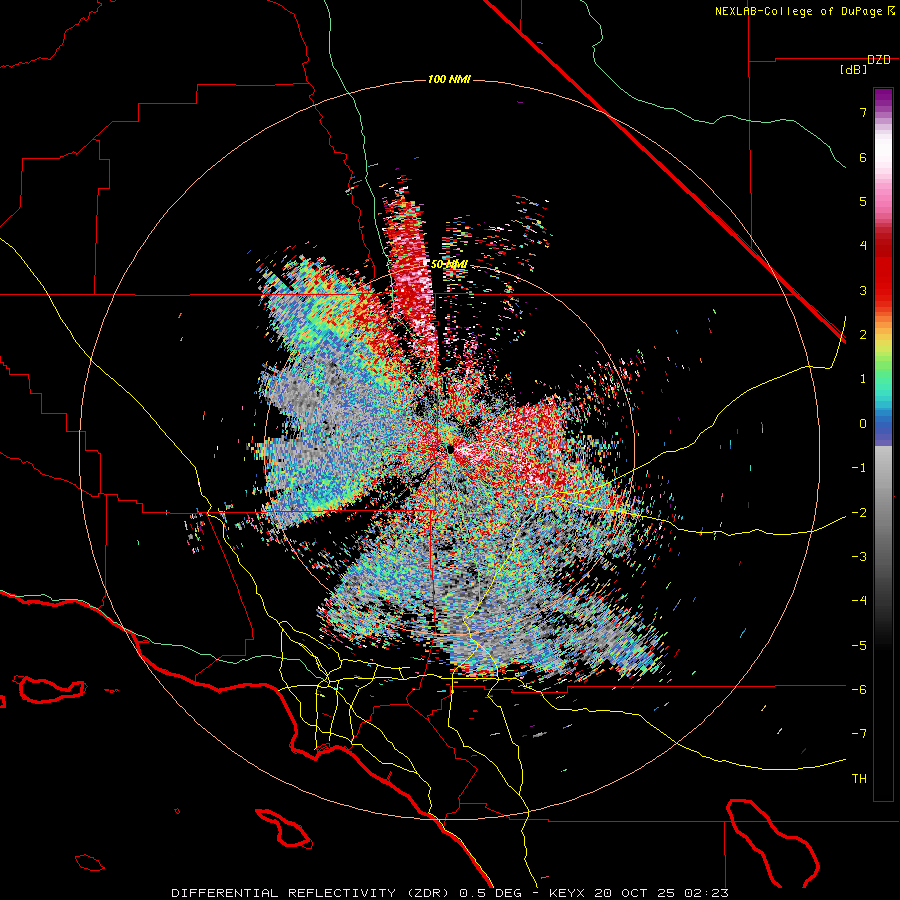This screenshot has width=900, height=900.
Task: Click the -4 value on color scale
Action: (x=859, y=600)
